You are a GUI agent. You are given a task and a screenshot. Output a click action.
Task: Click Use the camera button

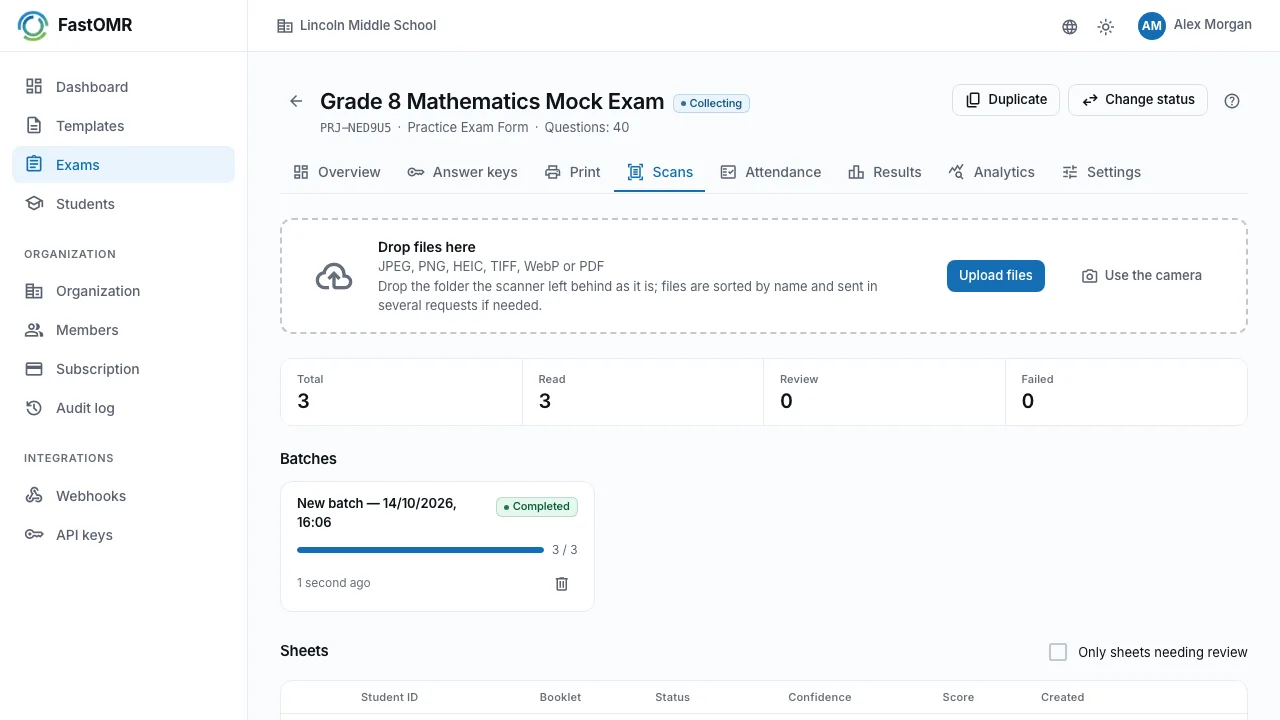tap(1142, 276)
